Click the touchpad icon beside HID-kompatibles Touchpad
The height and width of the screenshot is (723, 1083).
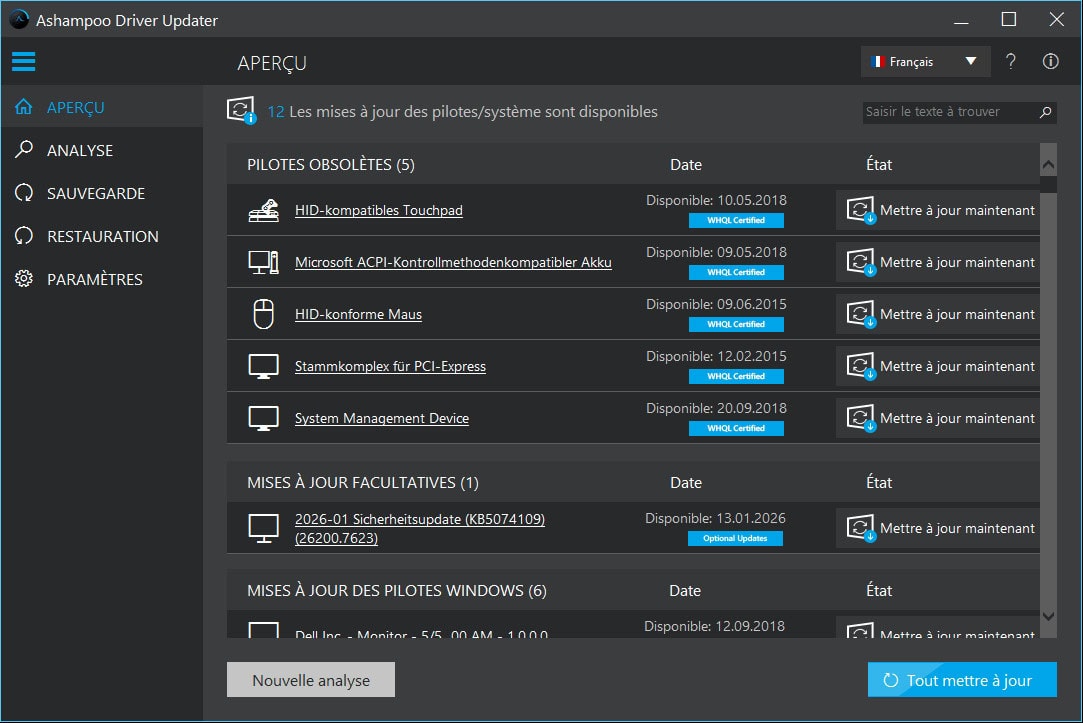tap(263, 209)
